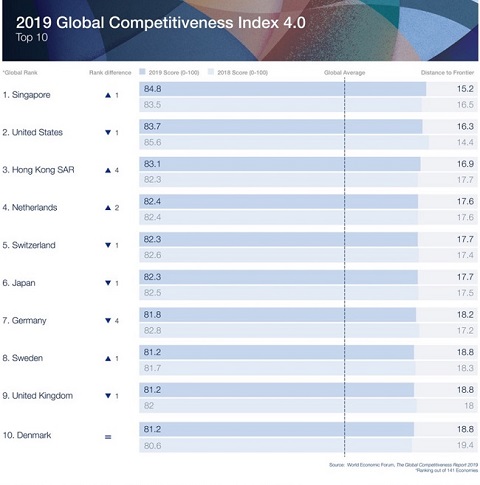Click the Netherlands rank-up triangle
The height and width of the screenshot is (485, 480).
point(108,208)
